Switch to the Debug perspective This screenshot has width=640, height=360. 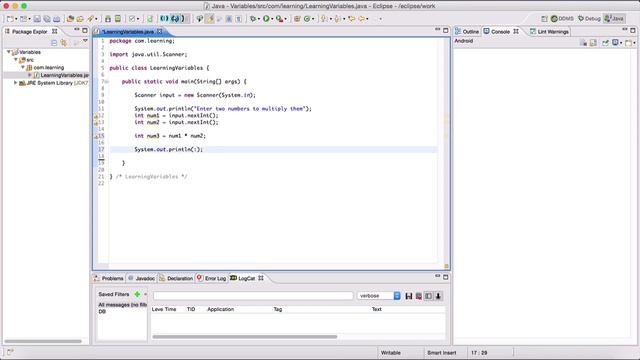point(589,19)
